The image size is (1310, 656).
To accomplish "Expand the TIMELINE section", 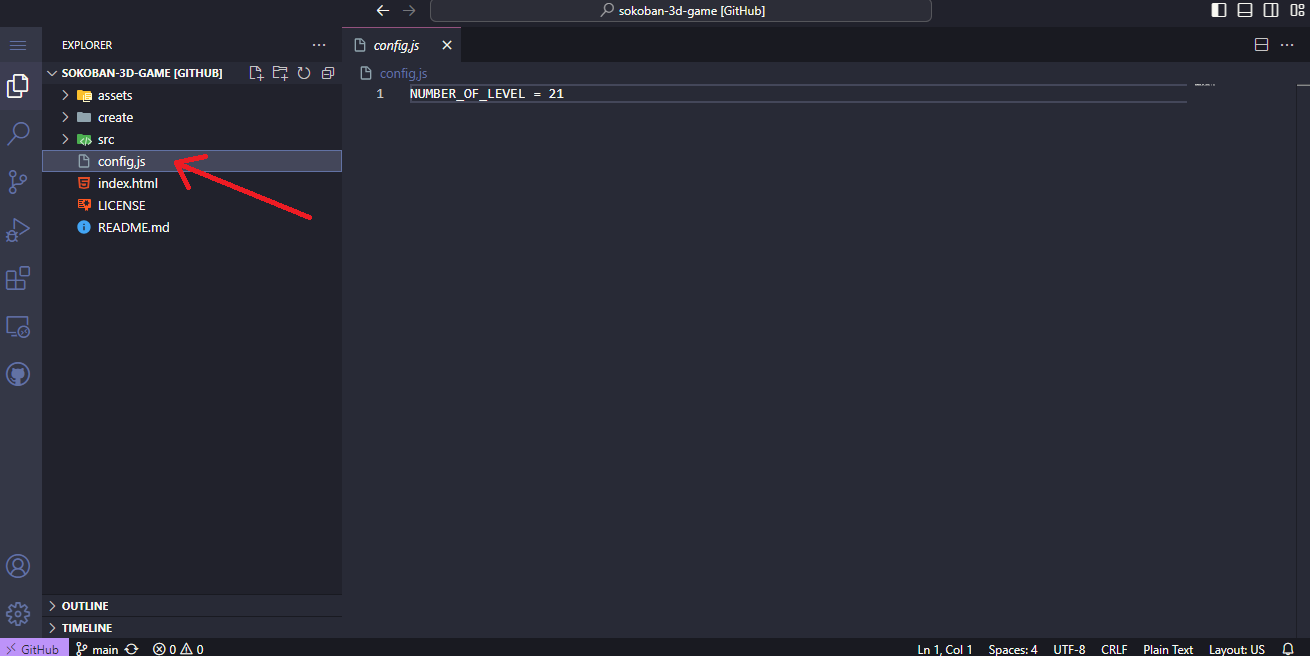I will (192, 628).
